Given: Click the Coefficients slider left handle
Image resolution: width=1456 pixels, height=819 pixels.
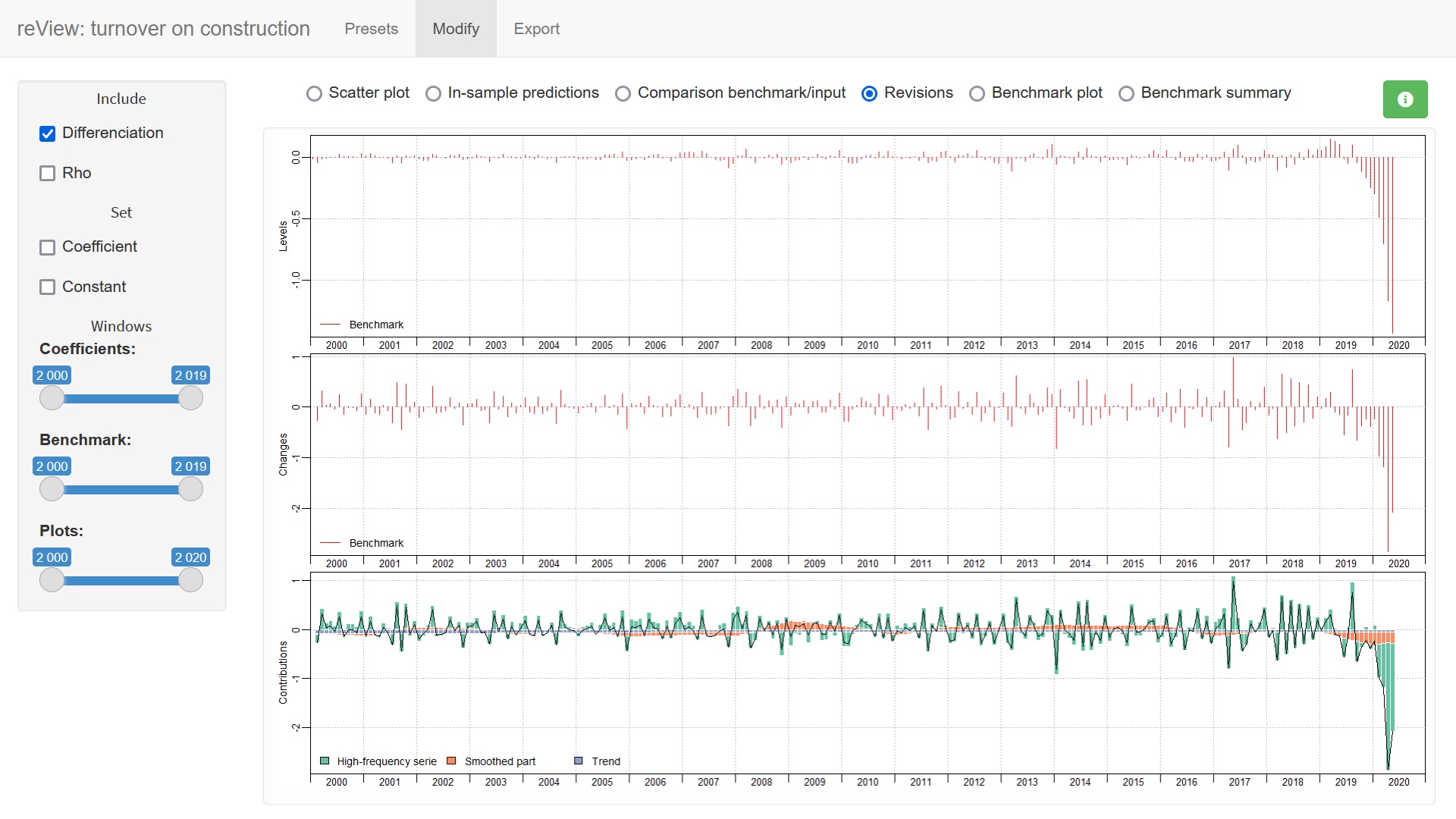Looking at the screenshot, I should click(52, 398).
